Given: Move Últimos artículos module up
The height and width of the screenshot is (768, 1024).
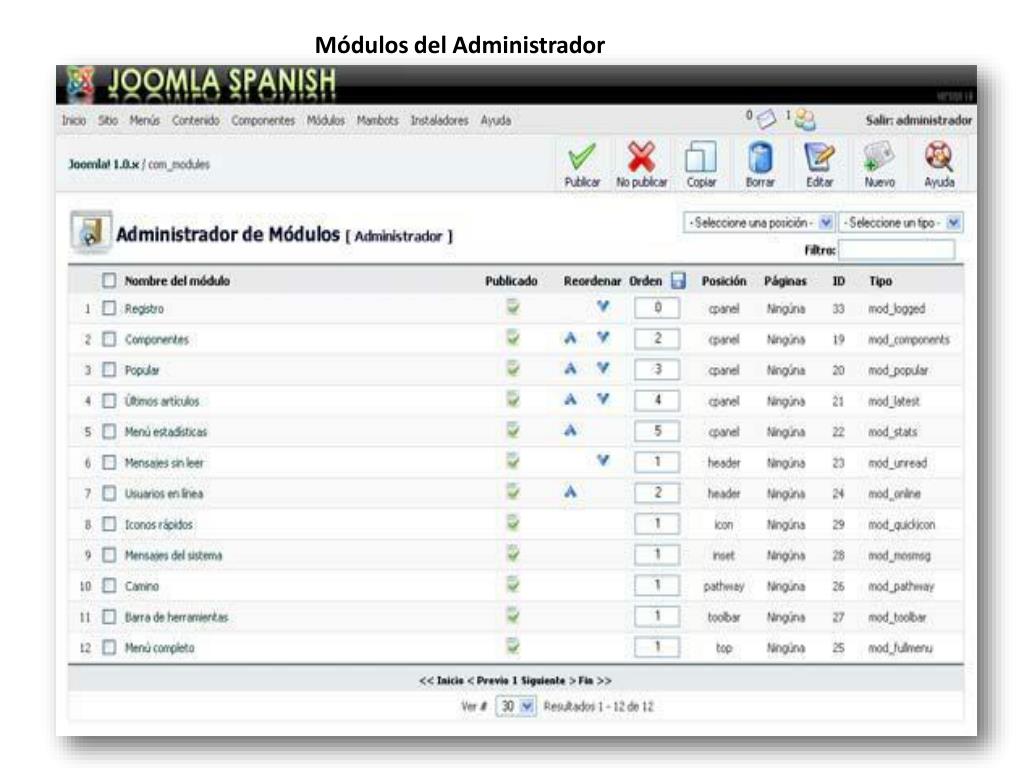Looking at the screenshot, I should point(570,399).
